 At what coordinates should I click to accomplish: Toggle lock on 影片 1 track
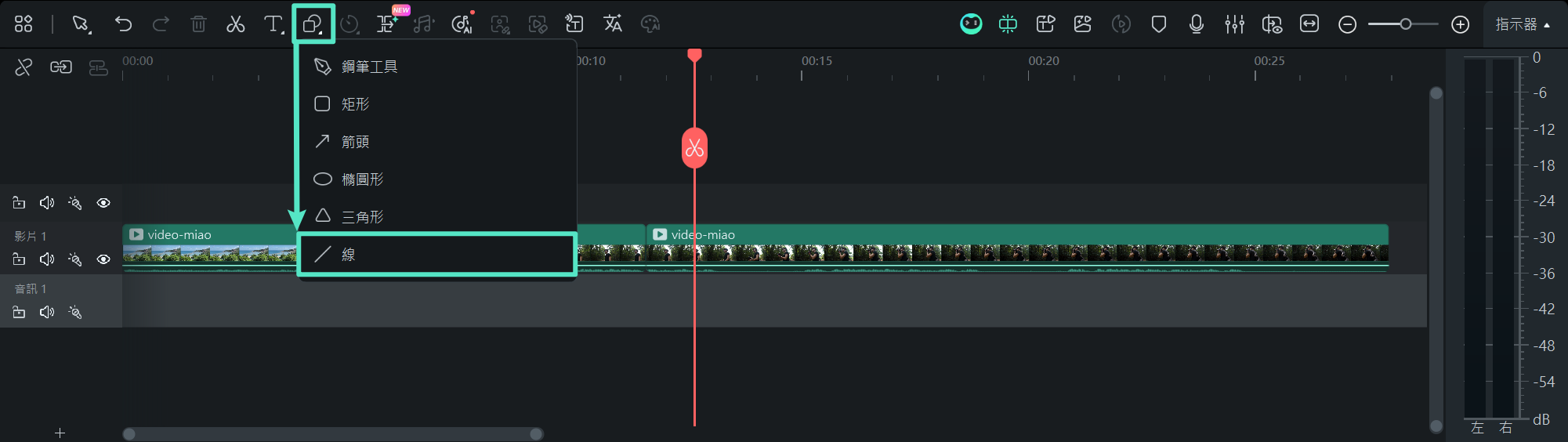pos(19,259)
